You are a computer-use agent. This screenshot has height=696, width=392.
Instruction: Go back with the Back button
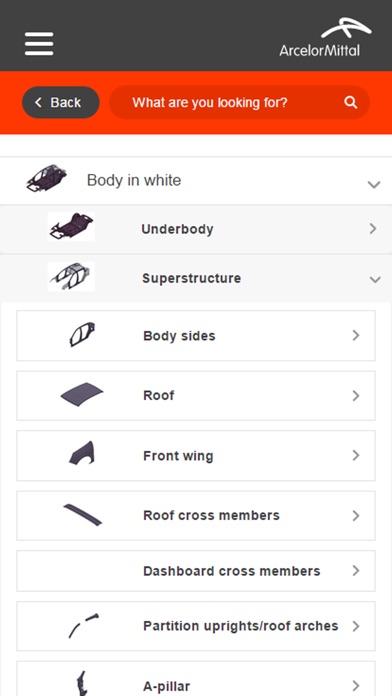coord(61,103)
